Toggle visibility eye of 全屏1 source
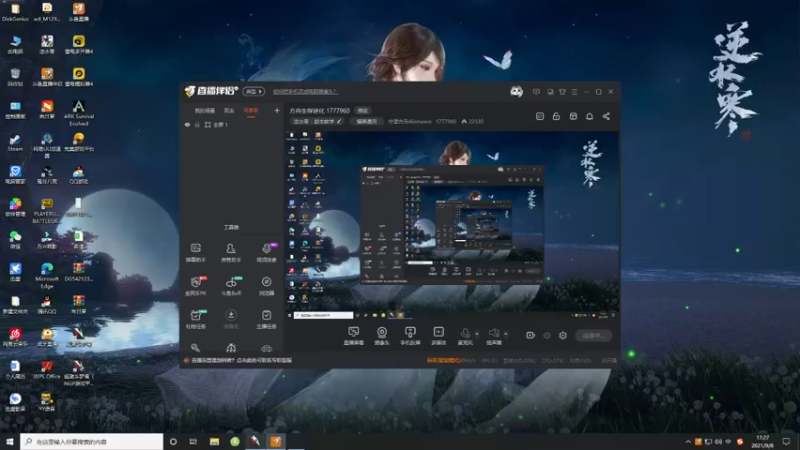The width and height of the screenshot is (800, 450). (187, 124)
